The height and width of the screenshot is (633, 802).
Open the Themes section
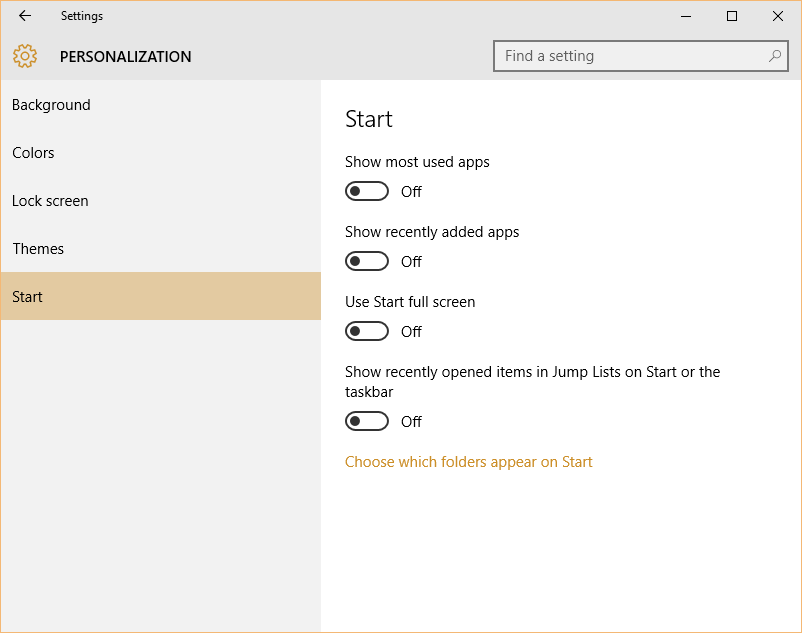point(38,249)
